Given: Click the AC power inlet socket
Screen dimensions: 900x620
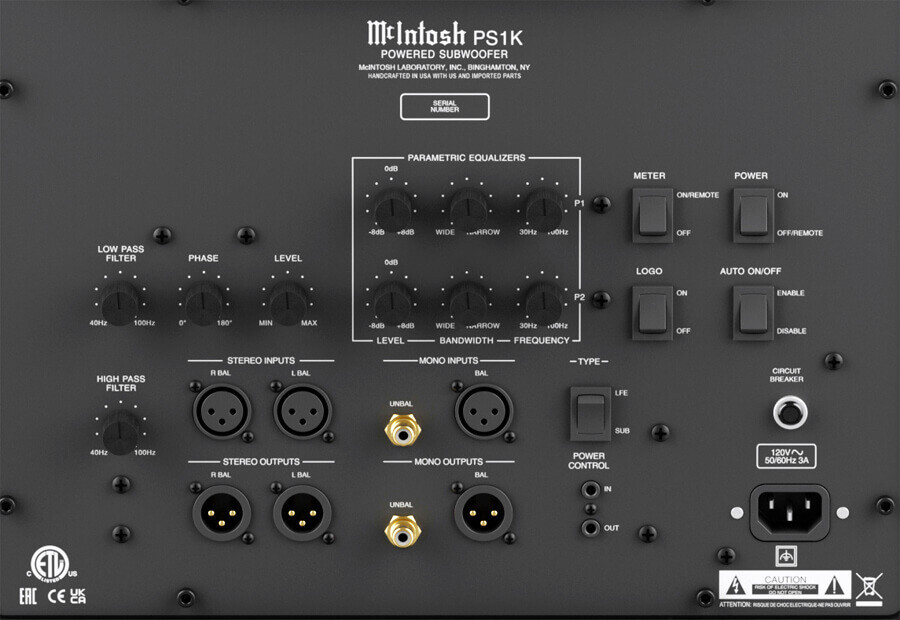Looking at the screenshot, I should [790, 512].
